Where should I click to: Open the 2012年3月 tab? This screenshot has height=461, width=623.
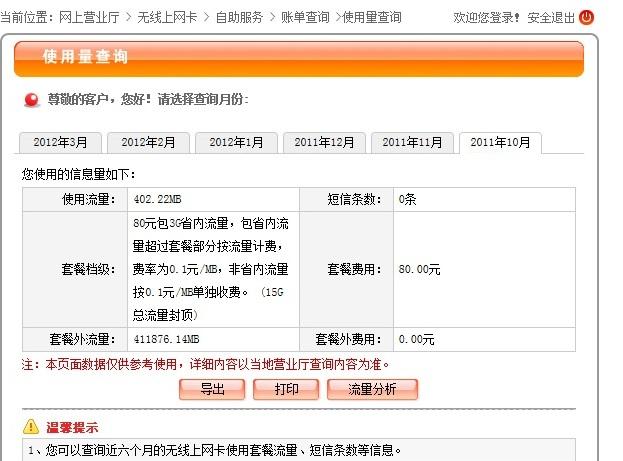tap(60, 142)
